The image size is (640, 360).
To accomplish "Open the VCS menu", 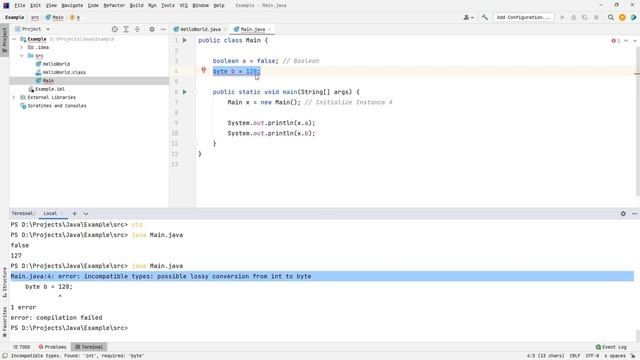I will click(184, 5).
